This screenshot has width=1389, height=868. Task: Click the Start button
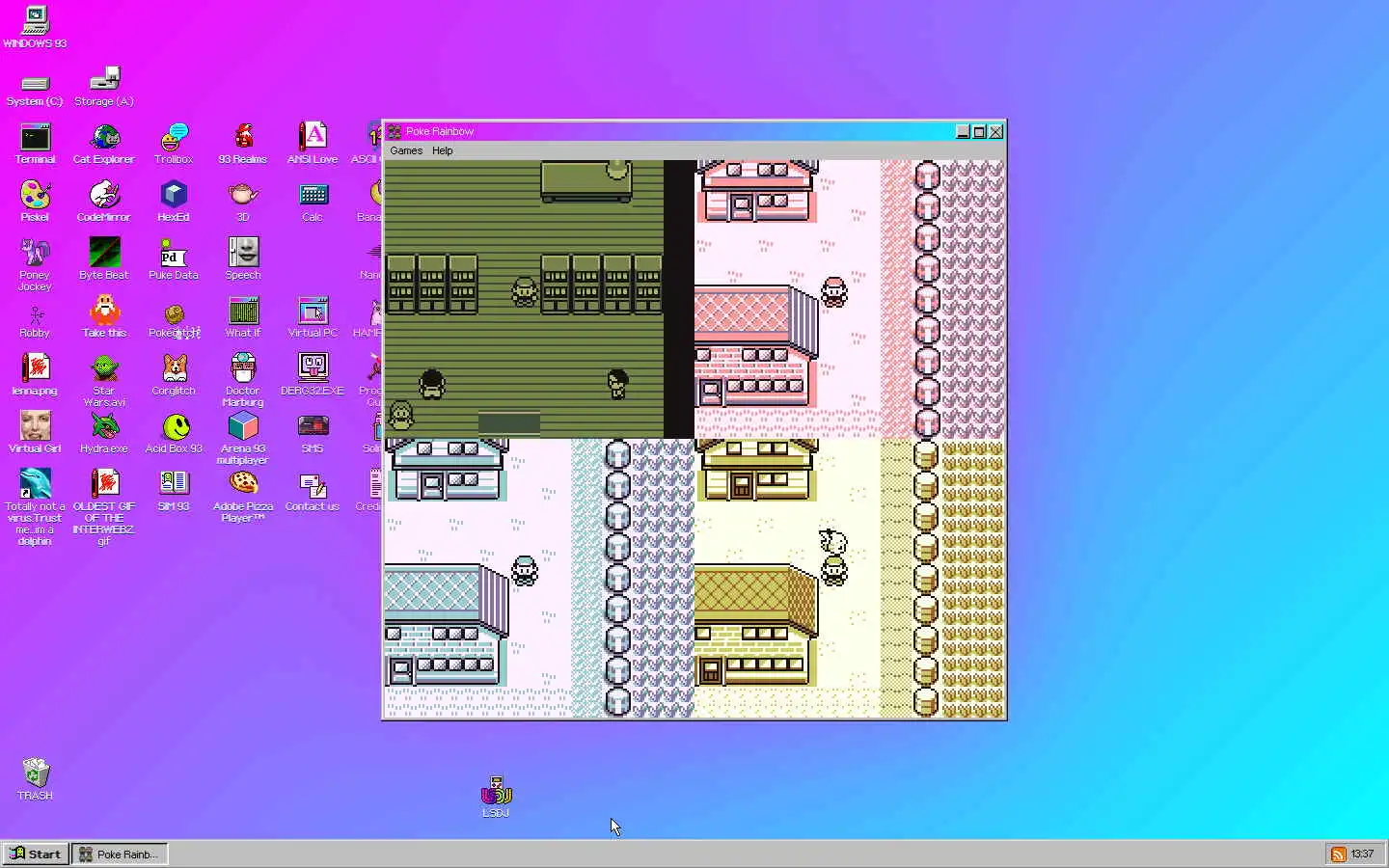coord(36,854)
